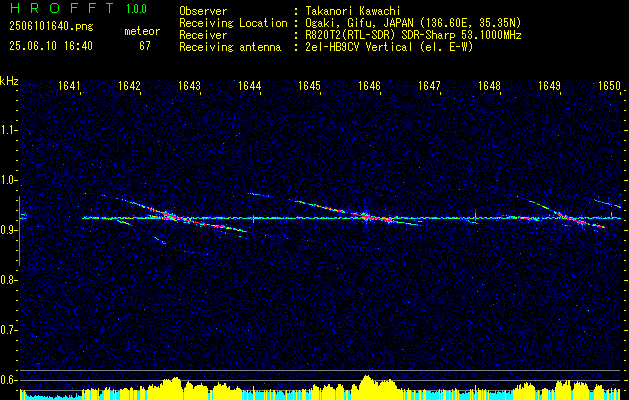This screenshot has height=400, width=629.
Task: Click the gray vertical bar beside the frequency axis
Action: tap(19, 231)
